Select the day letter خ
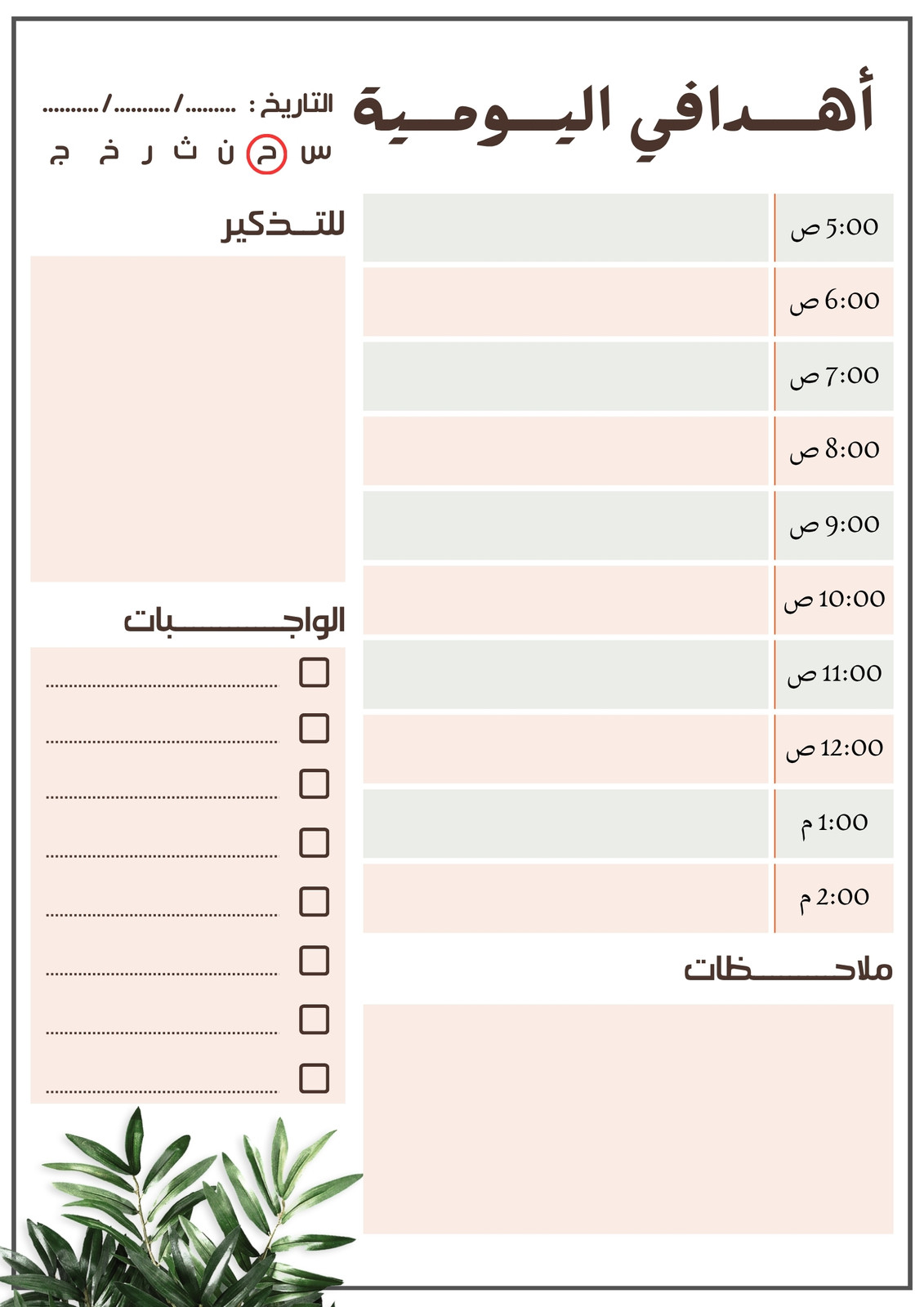 pyautogui.click(x=109, y=150)
